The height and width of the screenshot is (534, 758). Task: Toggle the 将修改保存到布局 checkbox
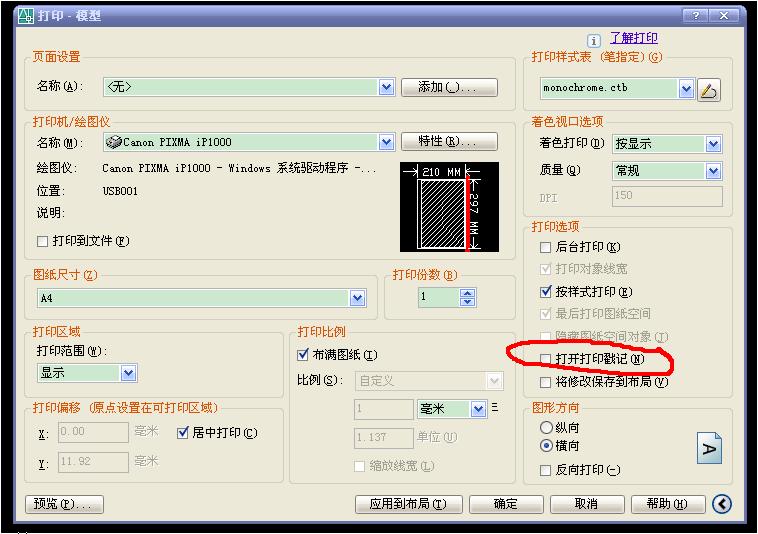pyautogui.click(x=545, y=382)
